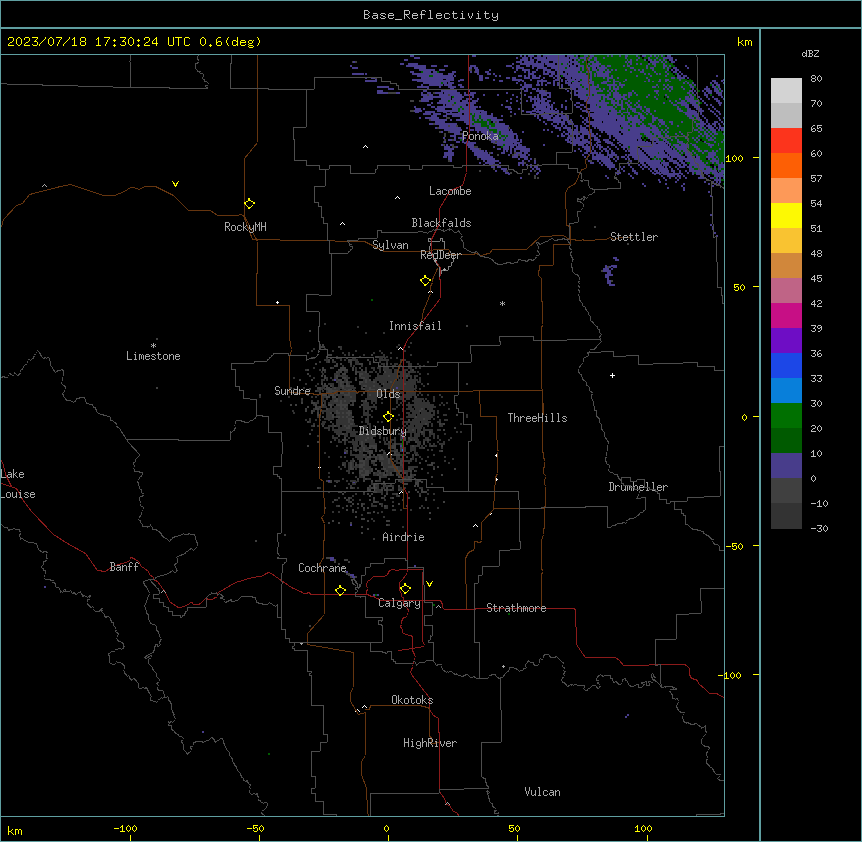Select the yellow diamond marker south of RedDeer

(x=426, y=281)
